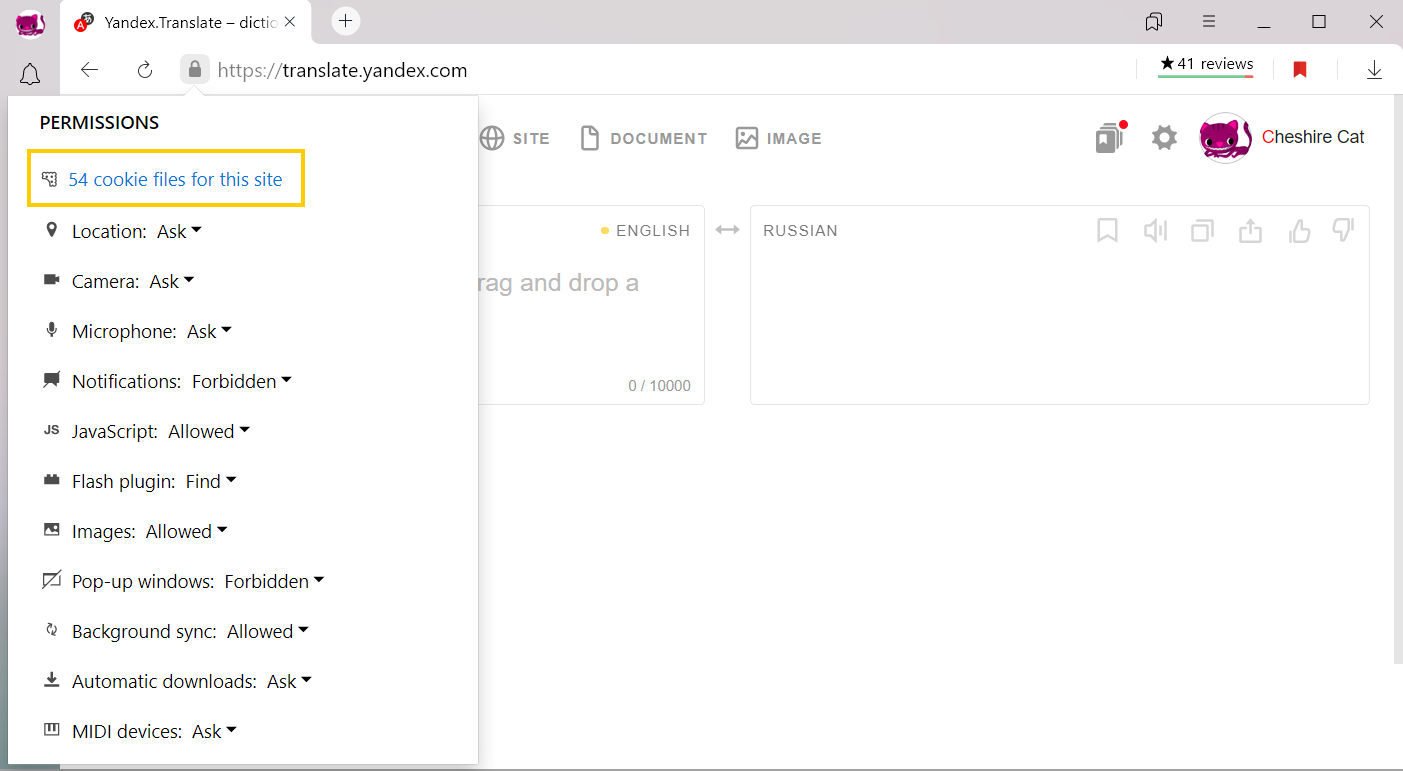
Task: Copy translation using the copy icon
Action: [x=1202, y=231]
